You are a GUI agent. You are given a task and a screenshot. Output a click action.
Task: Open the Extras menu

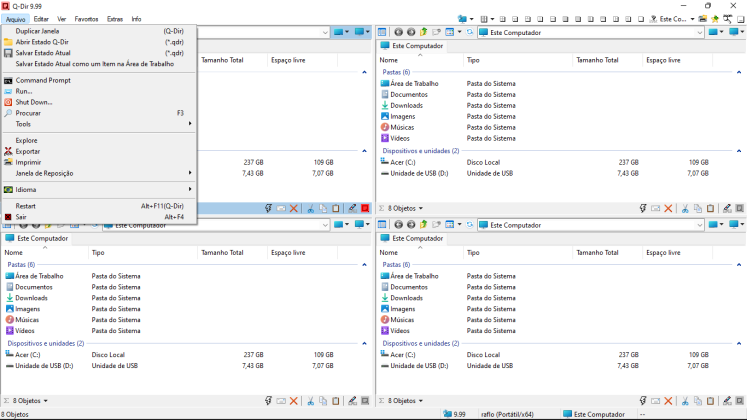pyautogui.click(x=115, y=19)
